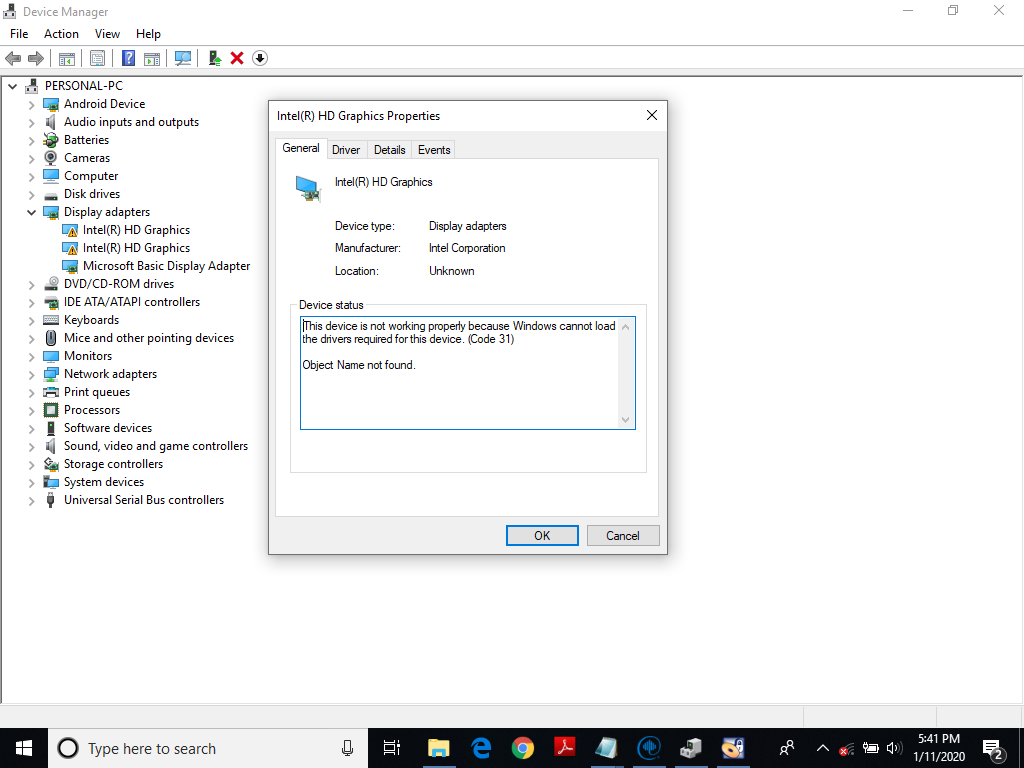Viewport: 1024px width, 768px height.
Task: Open File Explorer from the taskbar
Action: pyautogui.click(x=439, y=748)
